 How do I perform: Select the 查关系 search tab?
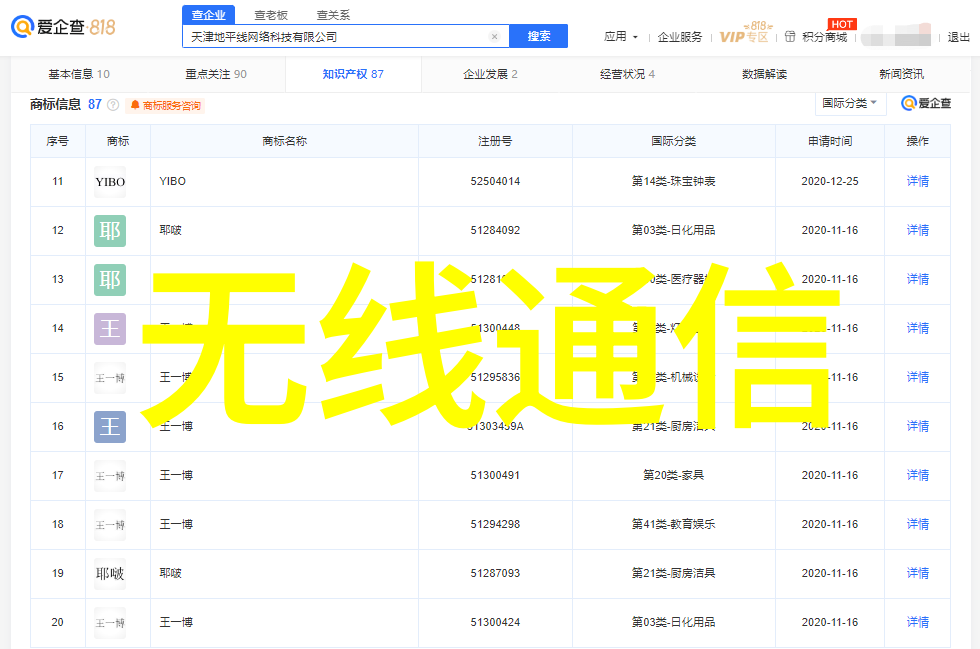tap(333, 15)
